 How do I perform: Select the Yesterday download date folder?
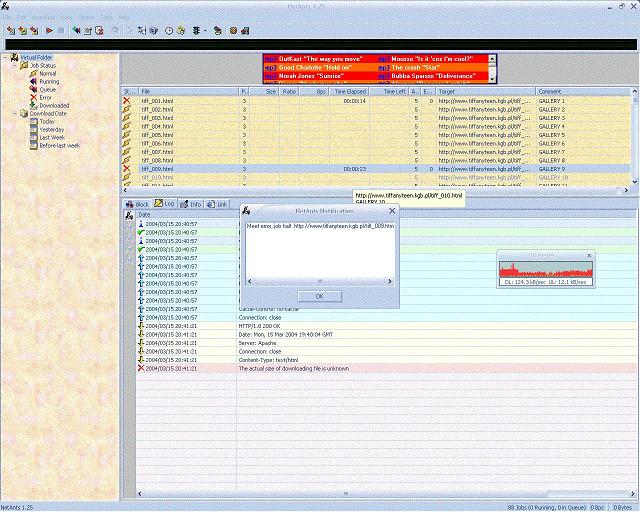[54, 129]
